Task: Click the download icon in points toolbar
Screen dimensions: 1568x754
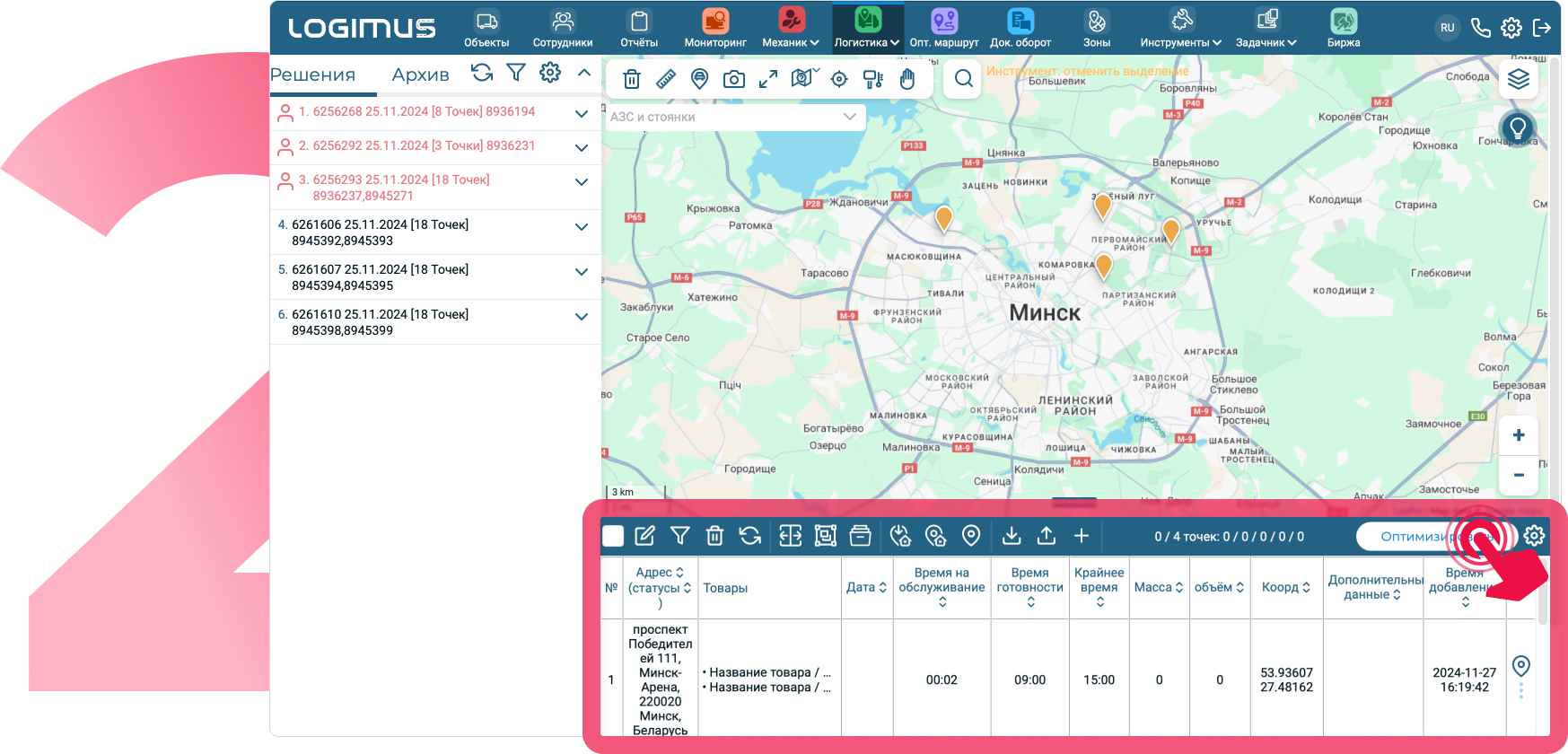Action: click(x=1012, y=536)
